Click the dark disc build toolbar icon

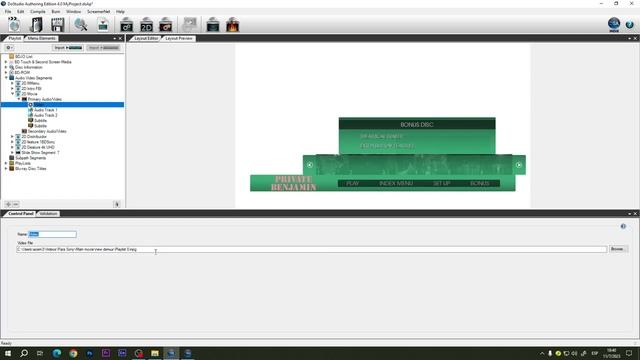click(x=213, y=25)
